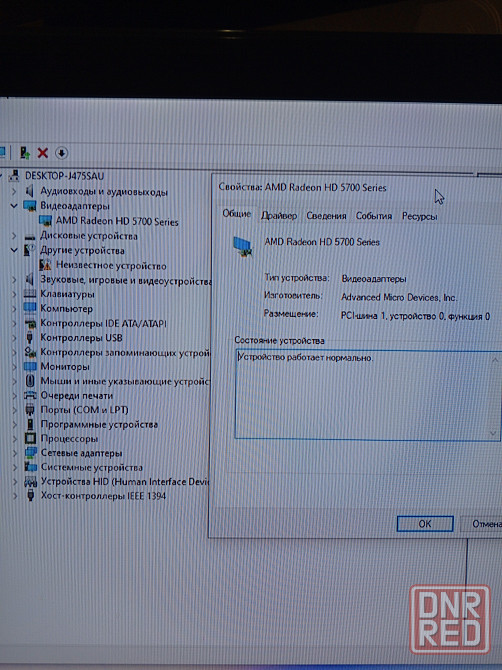
Task: Click the display adapter icon in properties dialog
Action: pyautogui.click(x=243, y=247)
